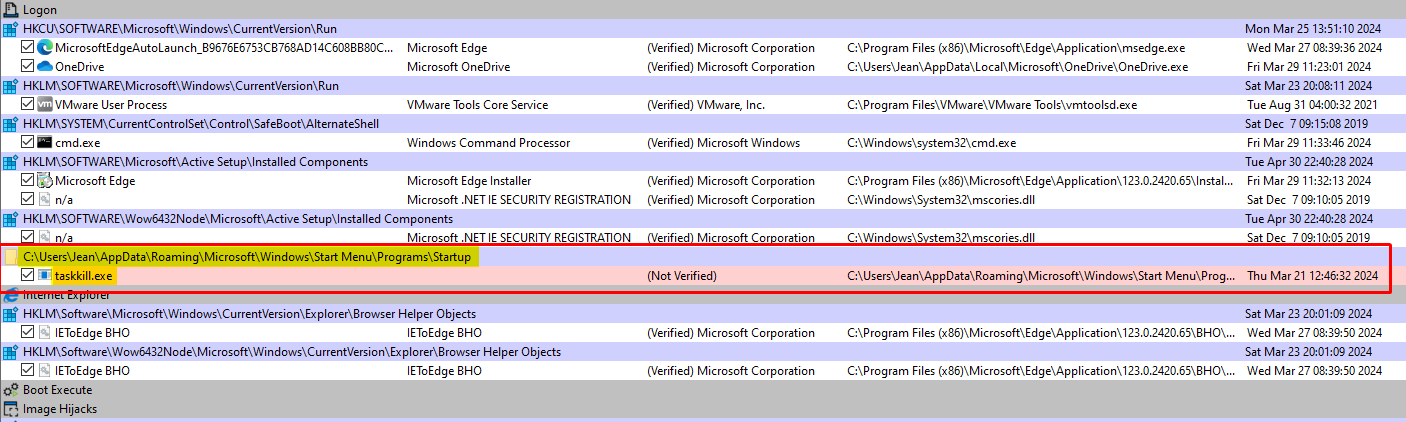Click the cmd.exe console icon
This screenshot has width=1406, height=422.
[x=45, y=142]
